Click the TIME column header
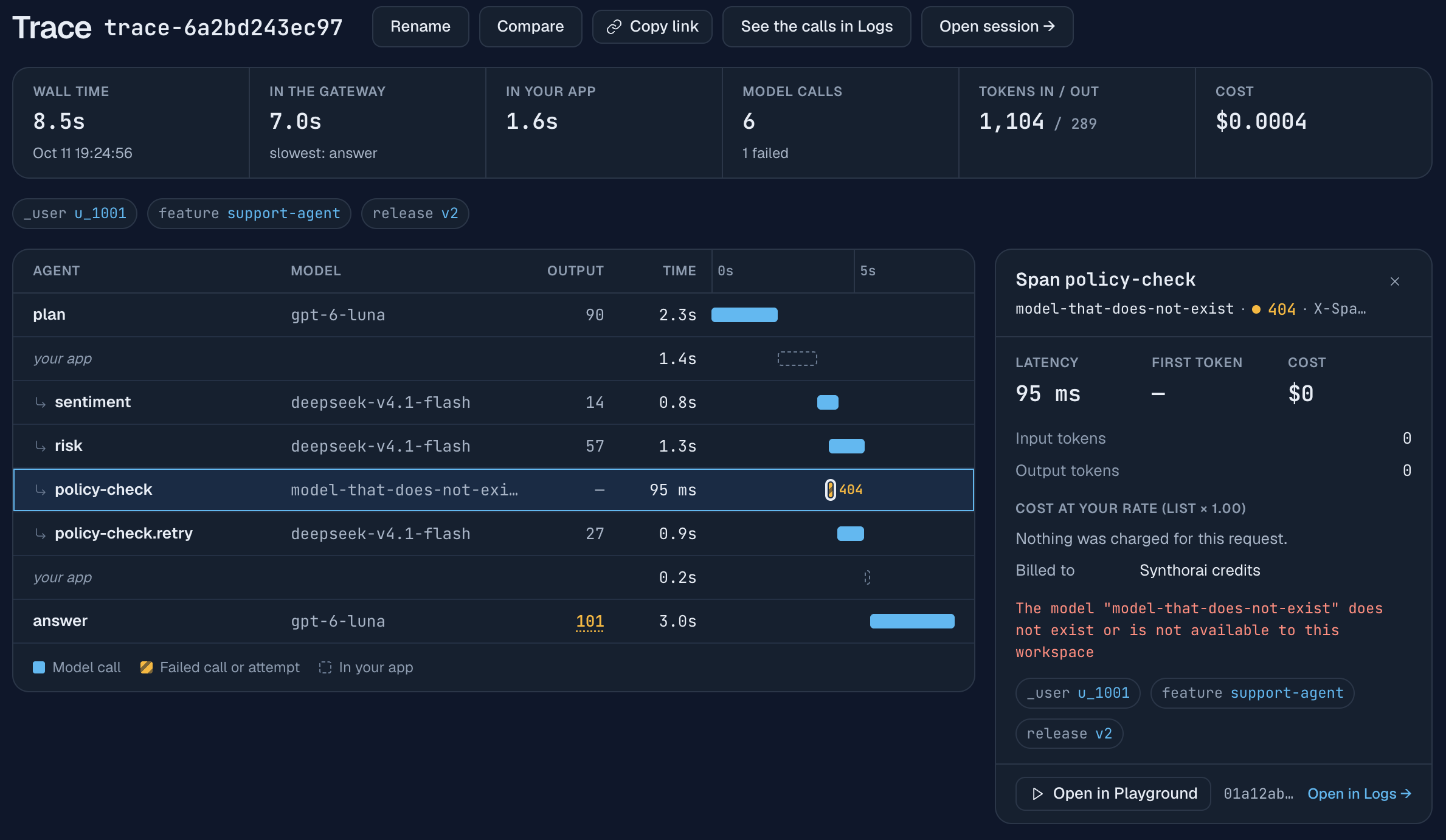1446x840 pixels. click(679, 271)
